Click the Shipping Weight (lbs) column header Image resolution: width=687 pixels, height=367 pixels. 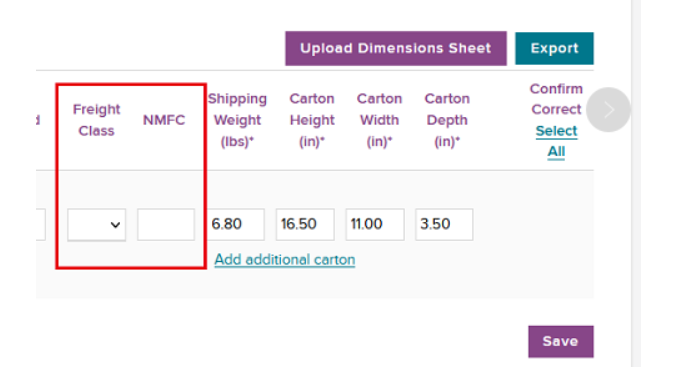coord(237,120)
